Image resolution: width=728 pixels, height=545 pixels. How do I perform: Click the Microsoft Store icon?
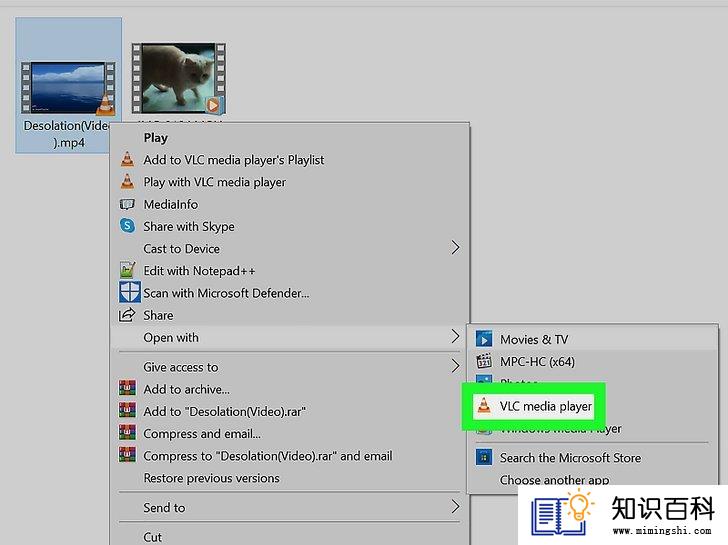point(484,458)
